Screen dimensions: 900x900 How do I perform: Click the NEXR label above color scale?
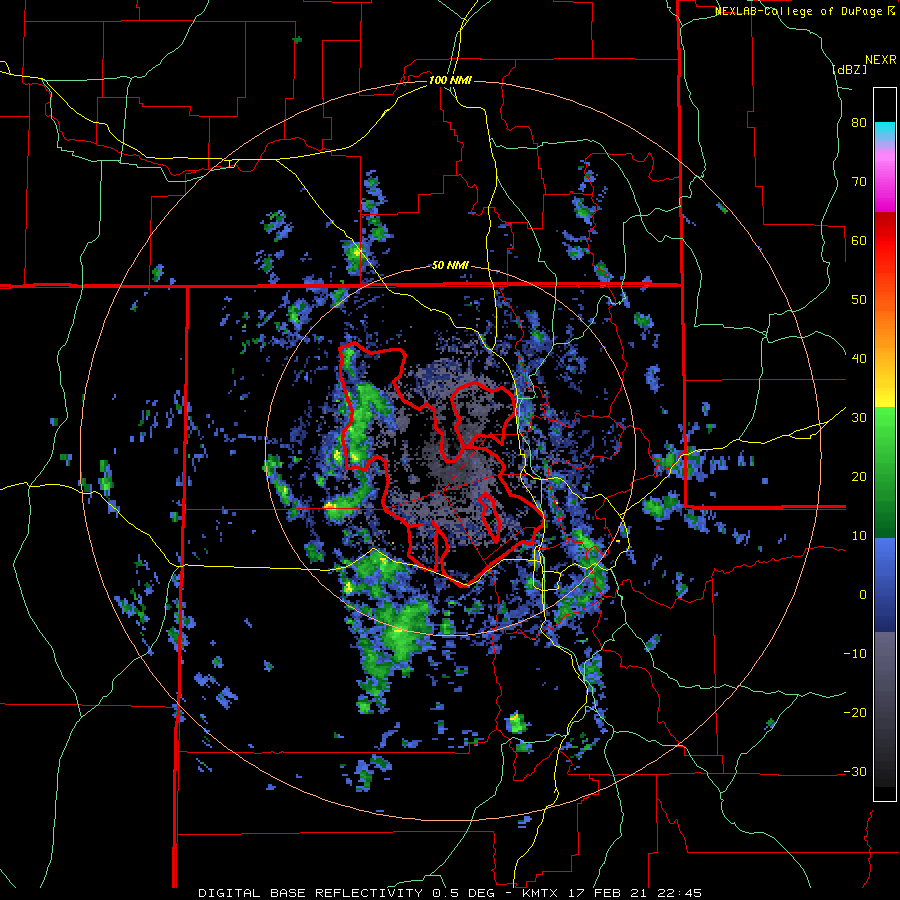[880, 60]
